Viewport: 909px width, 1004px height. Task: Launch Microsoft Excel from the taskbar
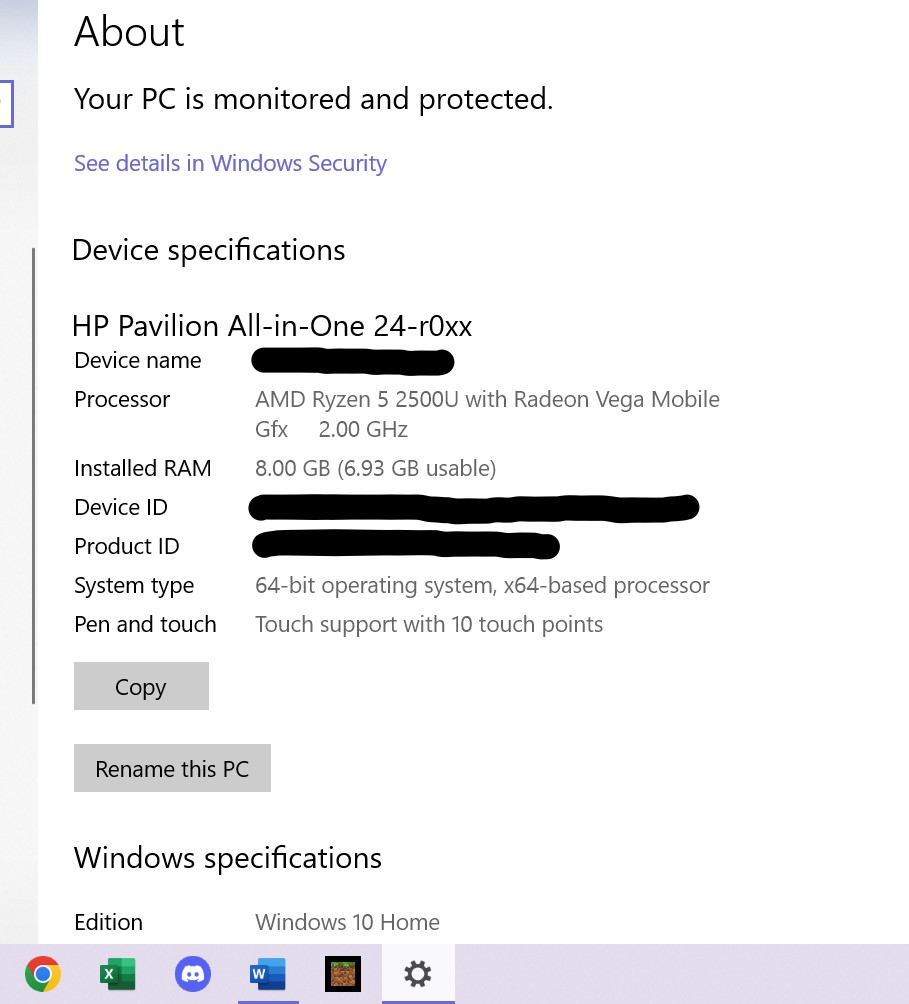118,973
